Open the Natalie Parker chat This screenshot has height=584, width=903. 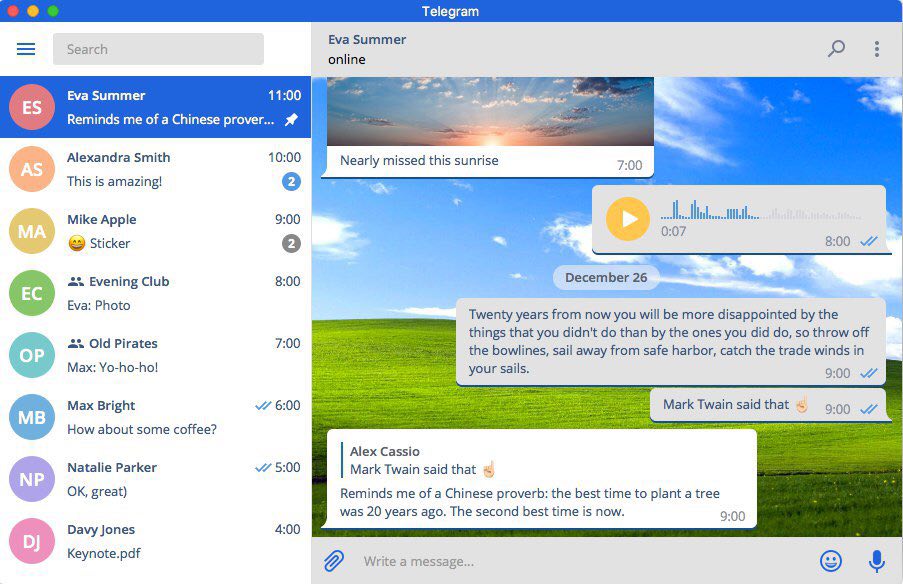(x=155, y=479)
